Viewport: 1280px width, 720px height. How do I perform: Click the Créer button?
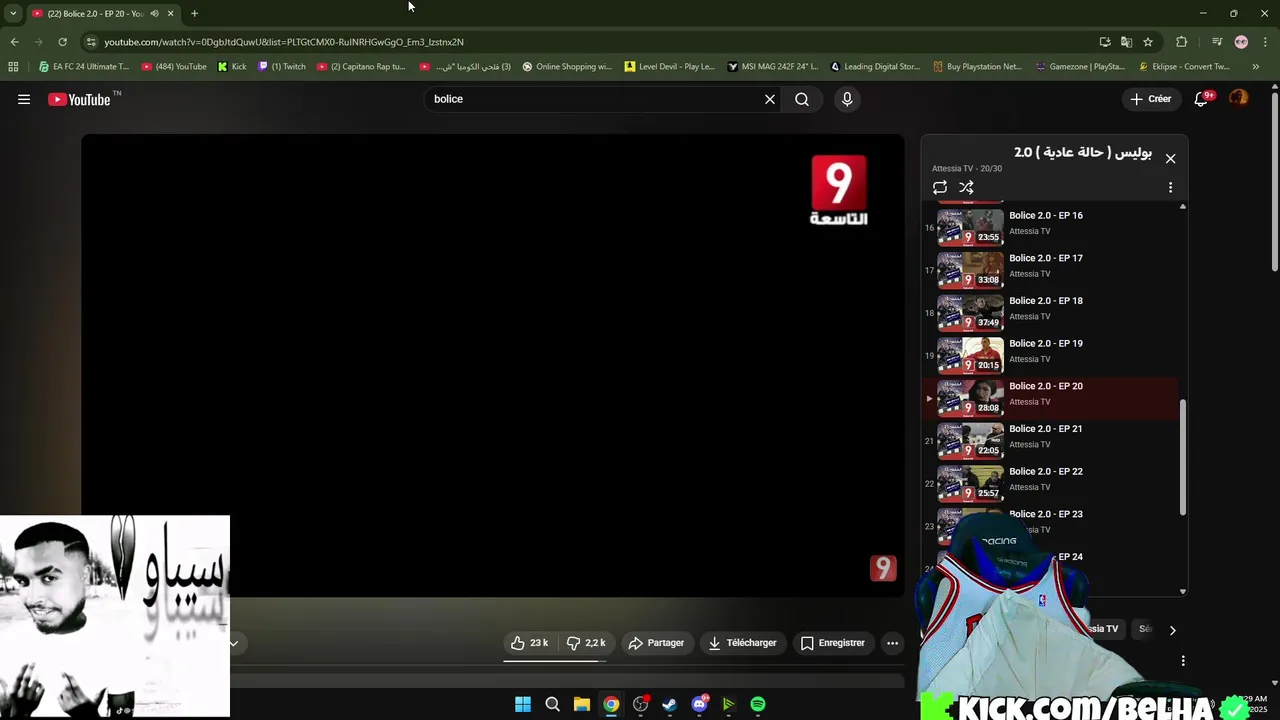pos(1150,99)
